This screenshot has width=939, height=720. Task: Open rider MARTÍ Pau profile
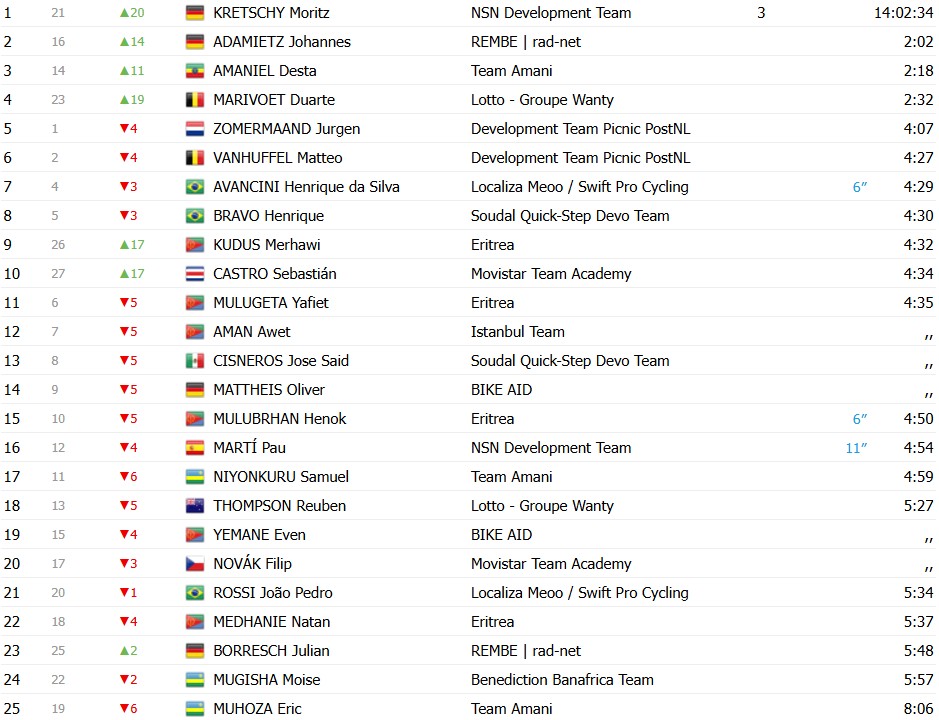point(250,447)
